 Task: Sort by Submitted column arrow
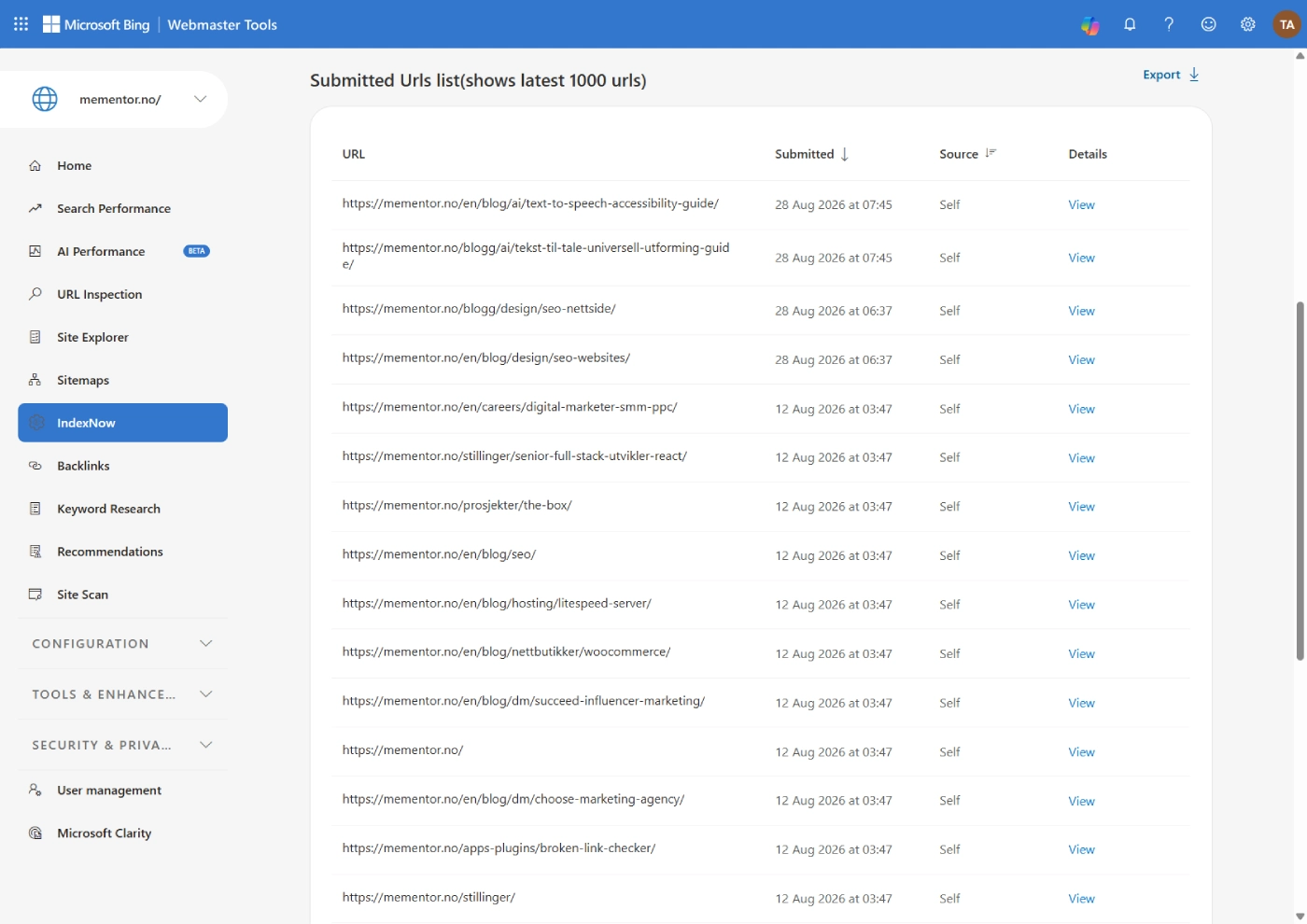pos(844,154)
